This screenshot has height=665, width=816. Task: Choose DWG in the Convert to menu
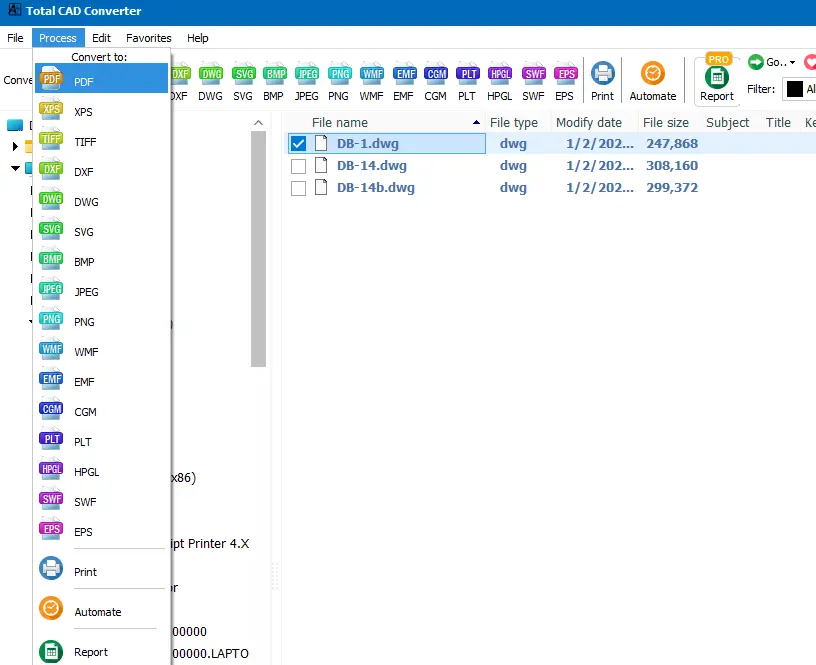tap(101, 202)
